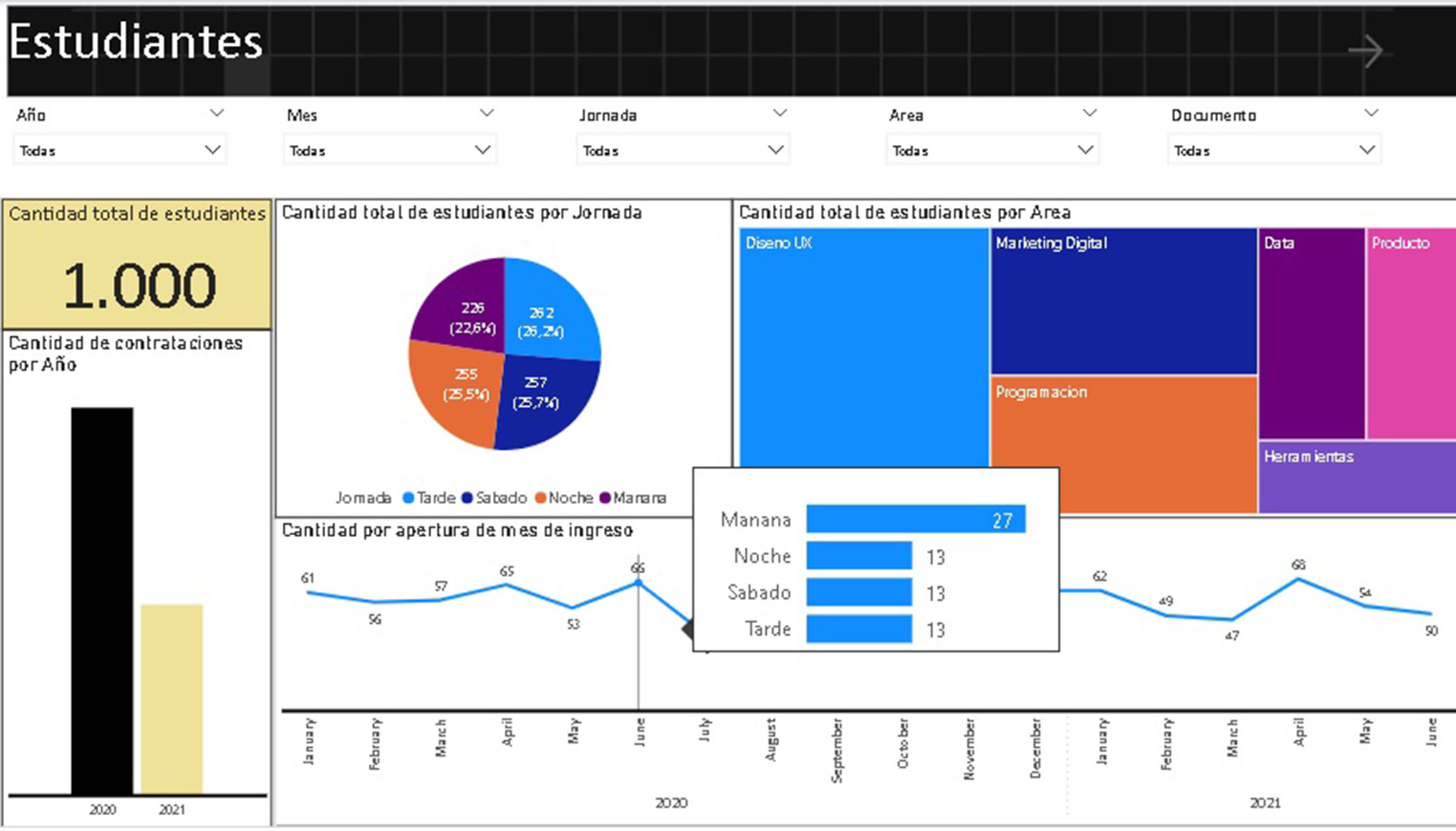Click the black 2020 bar
Screen dimensions: 1456x831
coord(102,600)
